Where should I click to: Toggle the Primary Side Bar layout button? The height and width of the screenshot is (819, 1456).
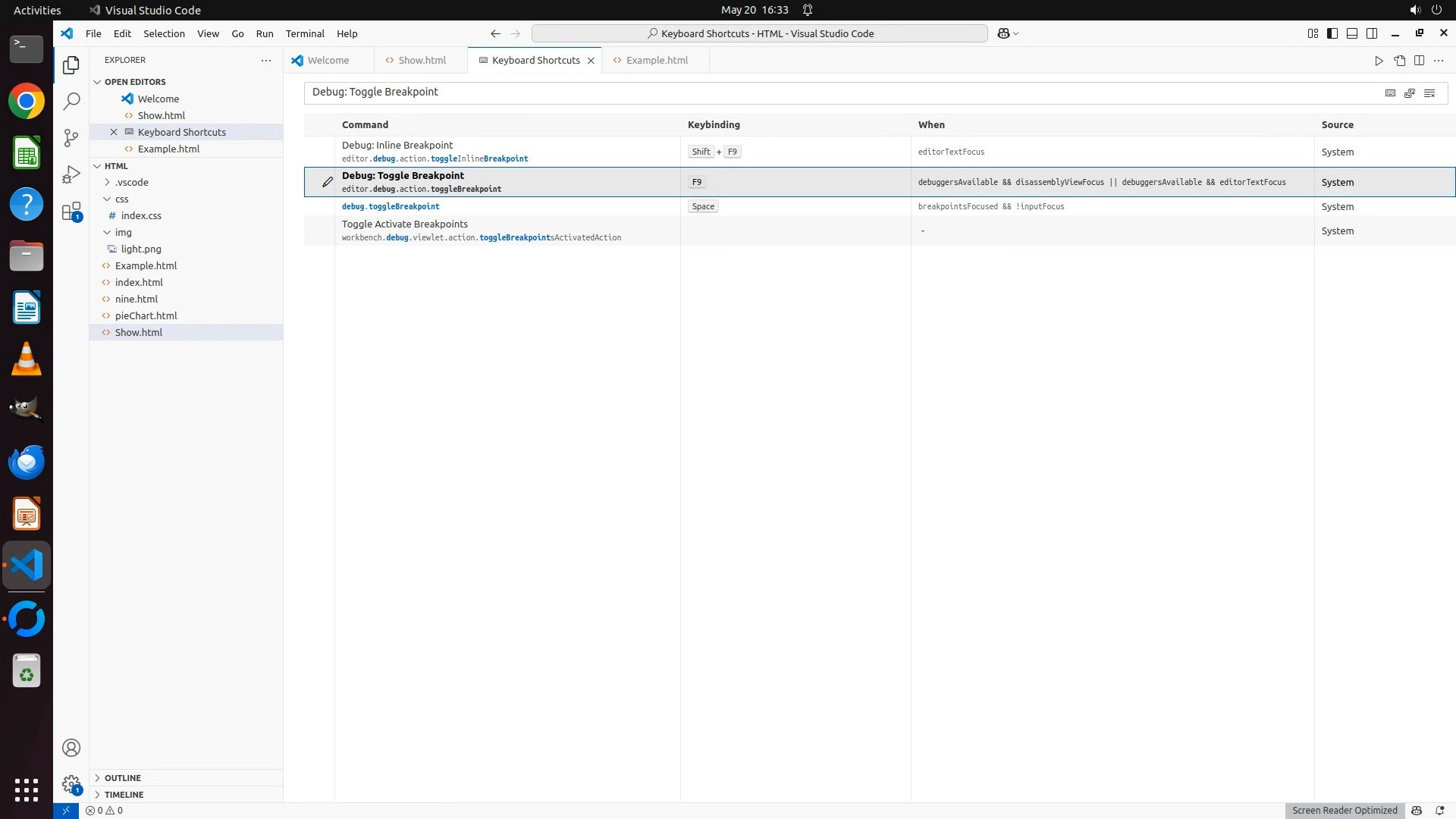pos(1332,33)
